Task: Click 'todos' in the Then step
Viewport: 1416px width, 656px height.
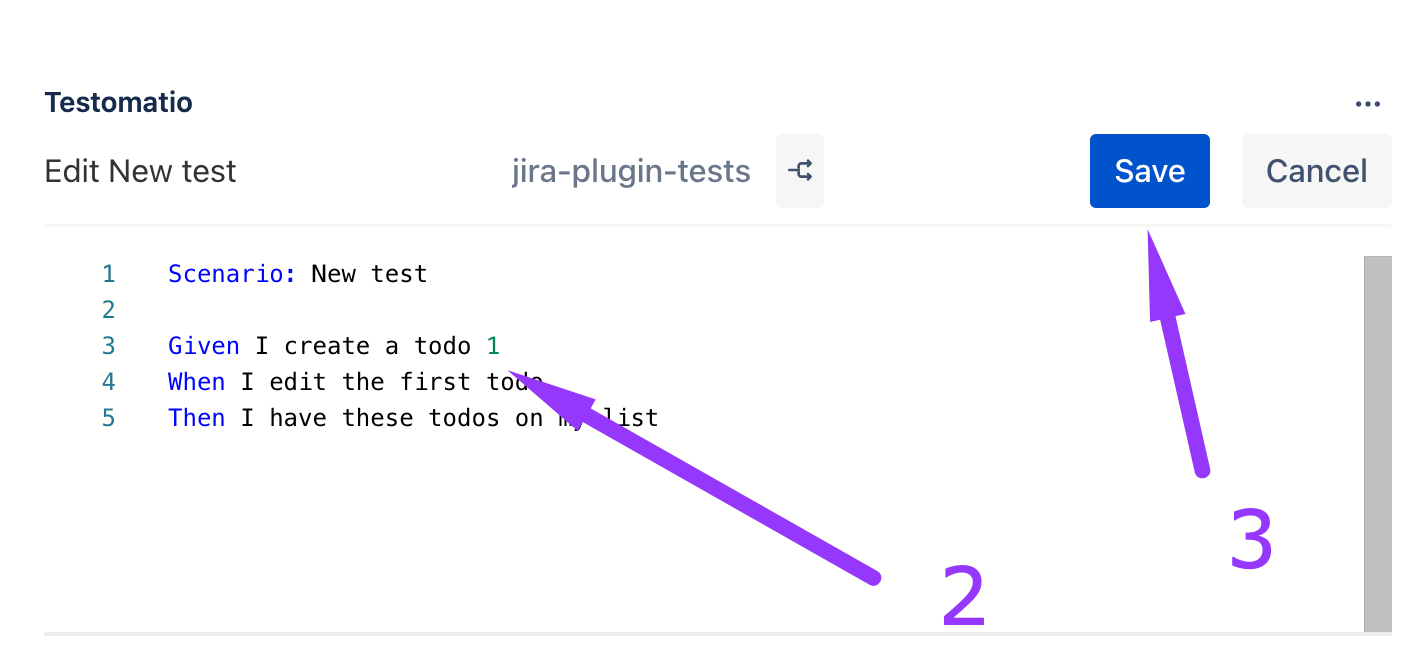Action: click(x=464, y=418)
